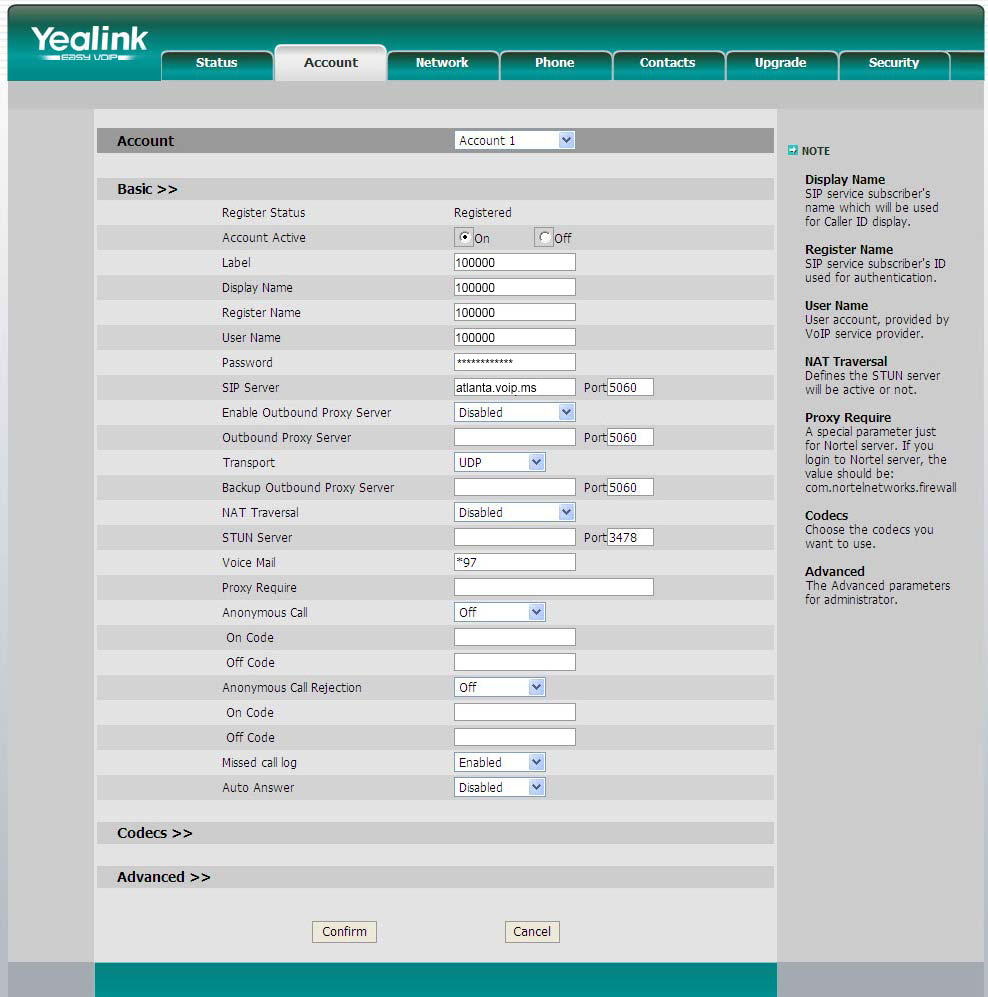Click the Confirm button

344,932
